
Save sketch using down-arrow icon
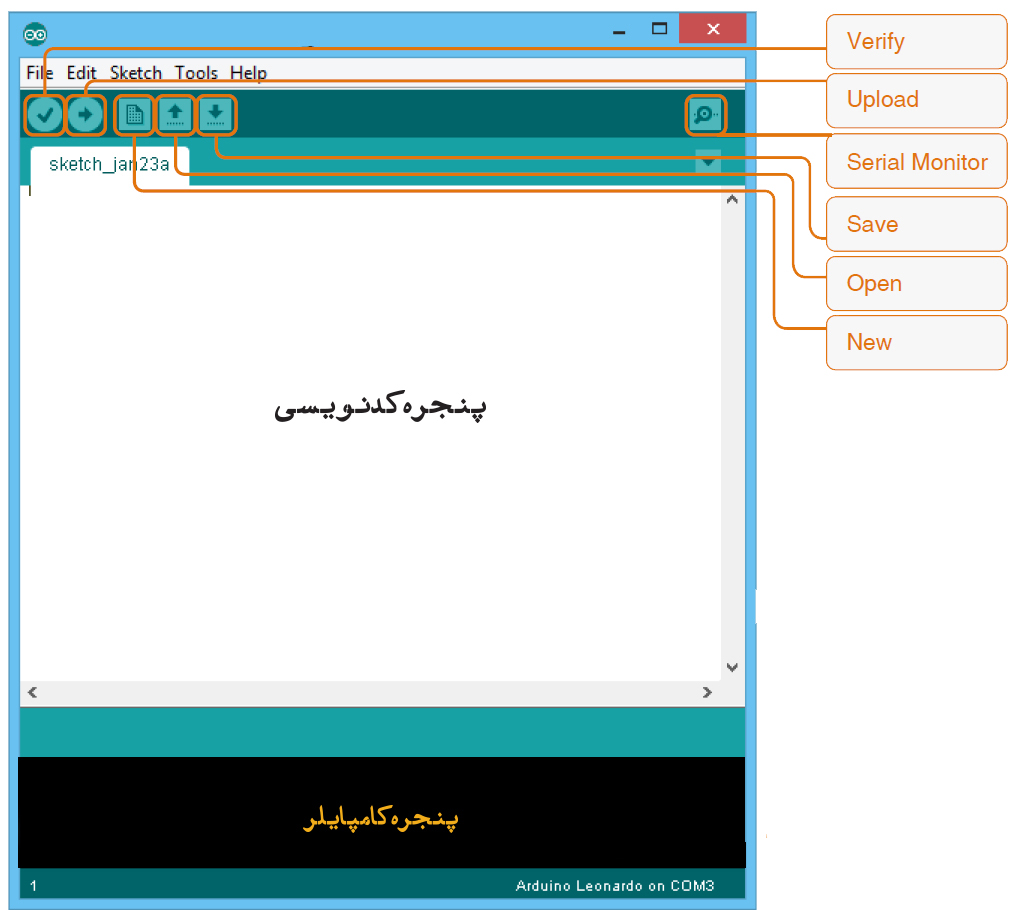pos(215,115)
